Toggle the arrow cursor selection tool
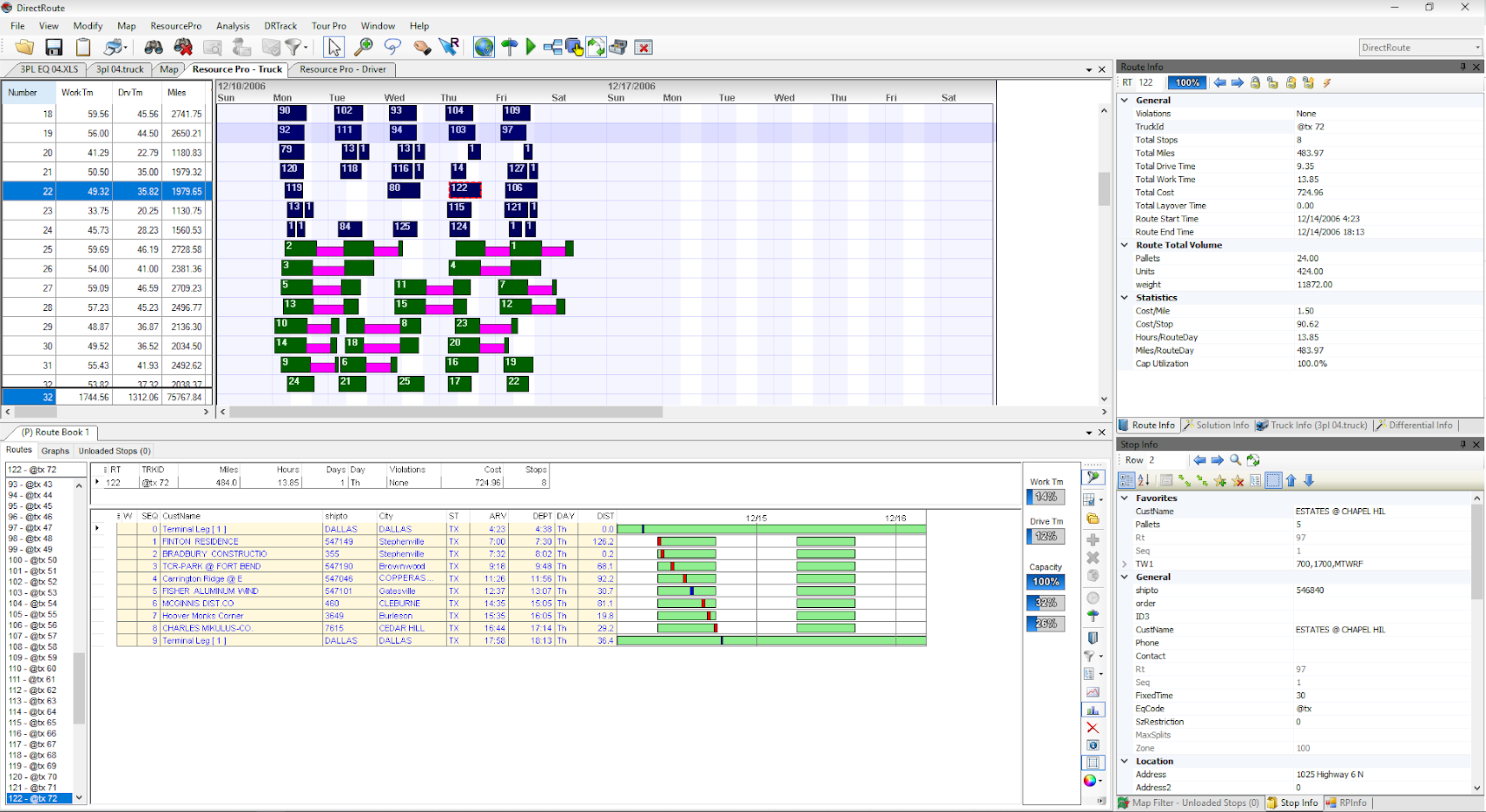The height and width of the screenshot is (812, 1486). point(334,46)
